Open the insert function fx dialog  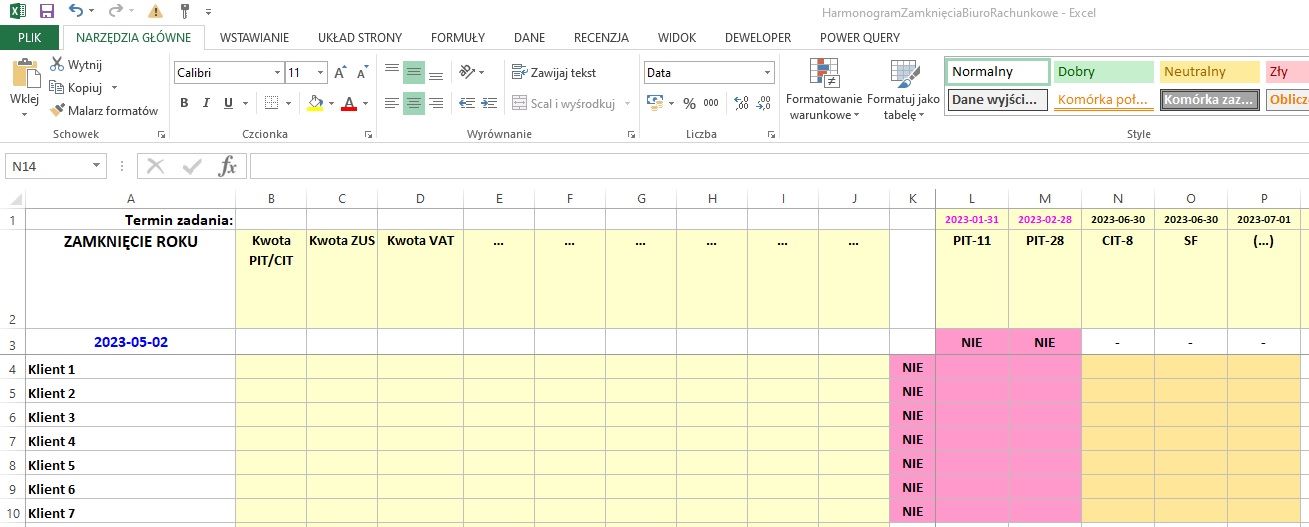click(228, 166)
